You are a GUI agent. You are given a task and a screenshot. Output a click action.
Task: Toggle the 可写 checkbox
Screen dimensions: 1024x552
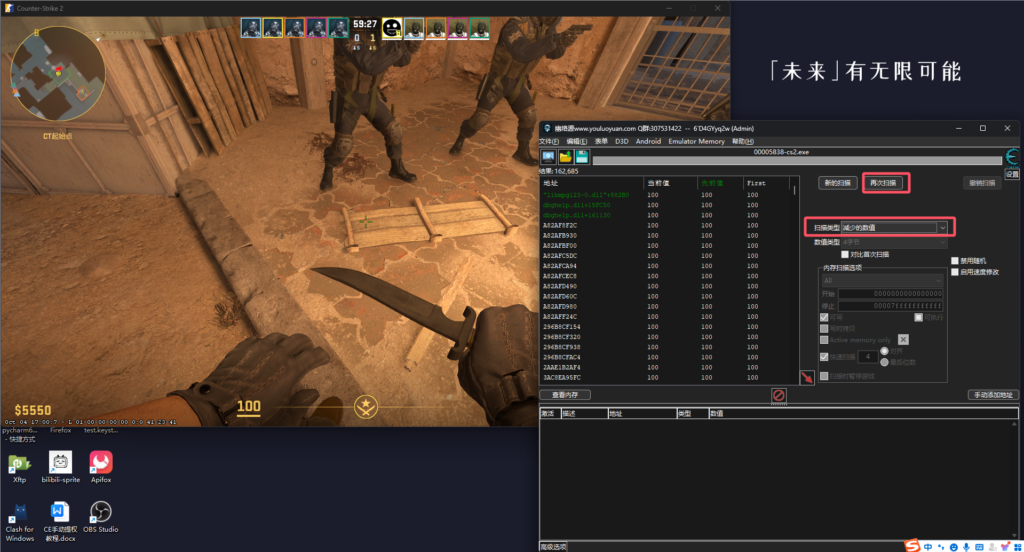[824, 317]
